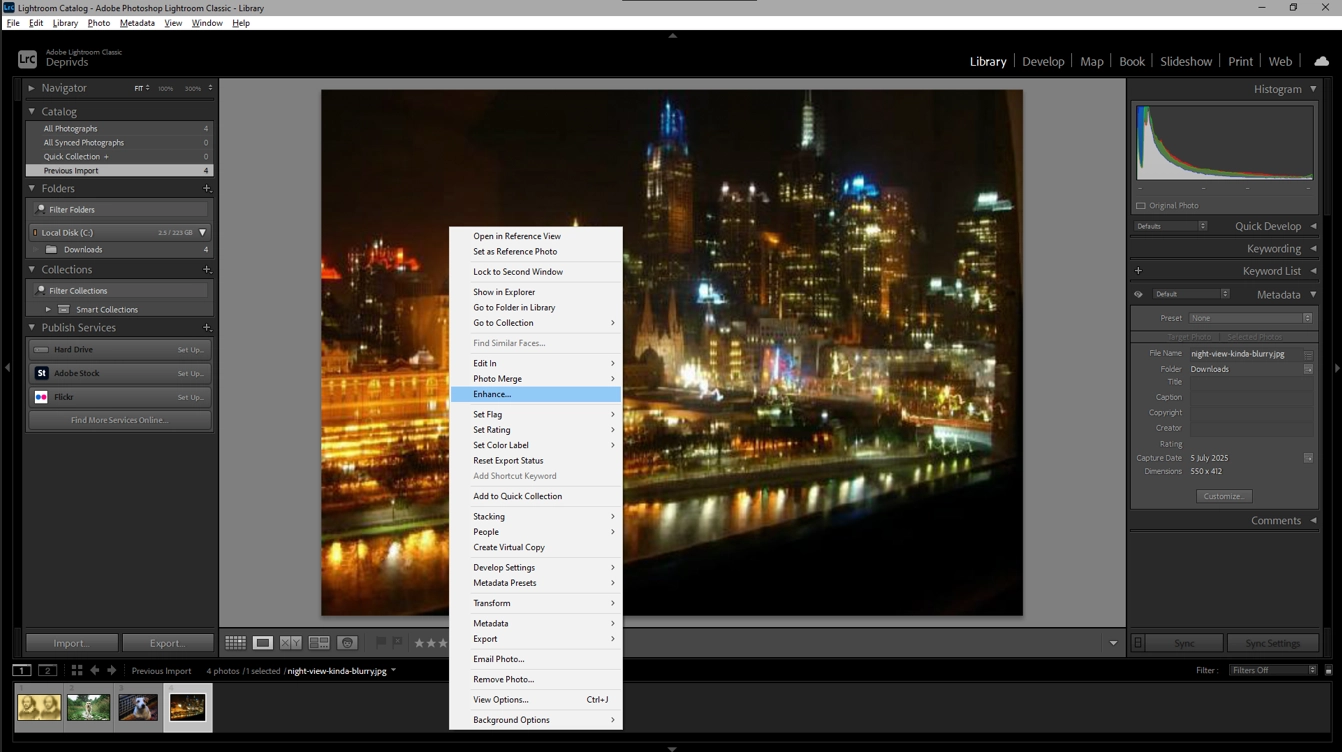
Task: Open People view face icon
Action: 347,643
